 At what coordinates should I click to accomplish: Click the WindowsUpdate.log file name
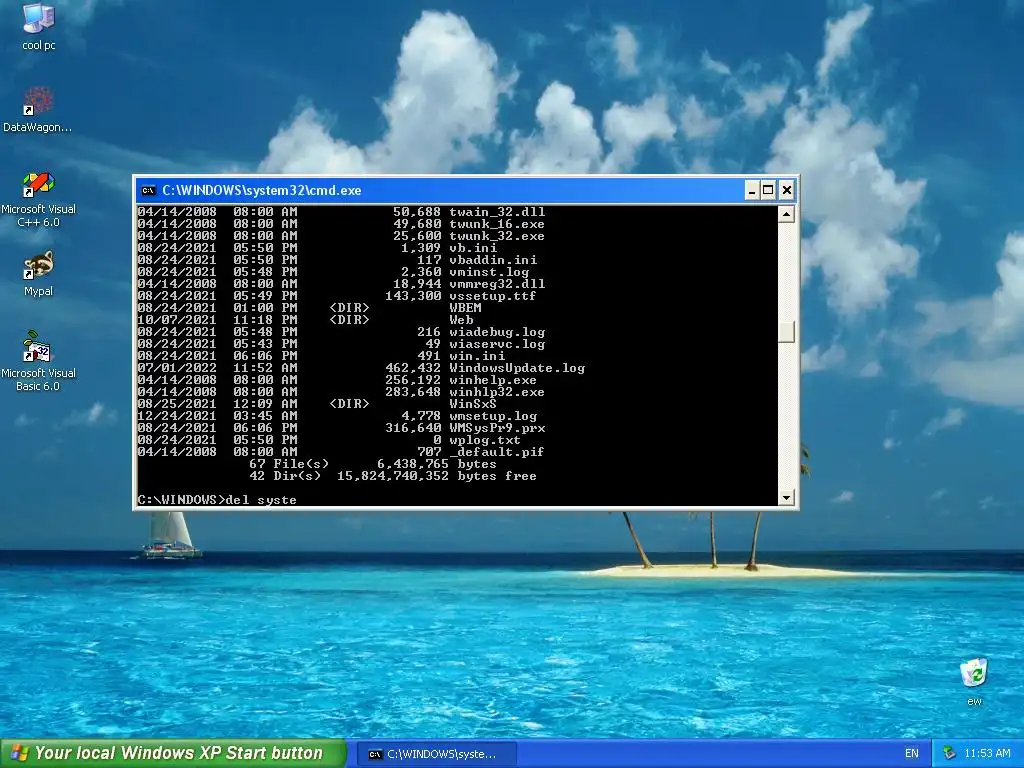click(517, 368)
